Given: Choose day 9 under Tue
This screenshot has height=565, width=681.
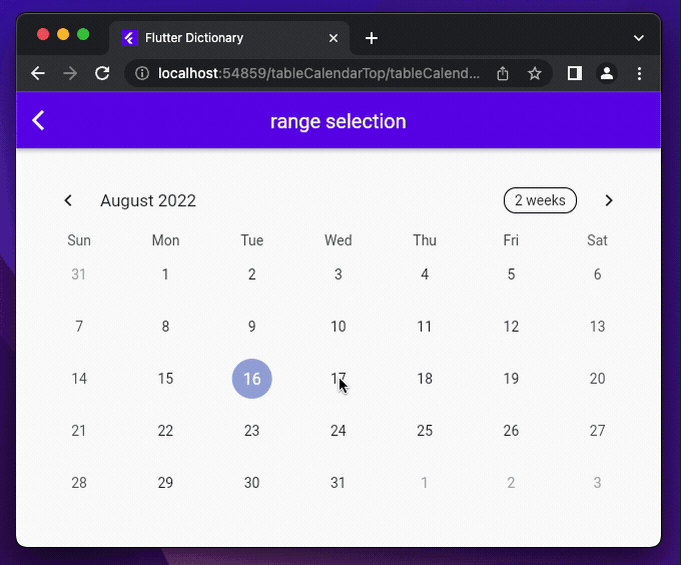Looking at the screenshot, I should (252, 327).
